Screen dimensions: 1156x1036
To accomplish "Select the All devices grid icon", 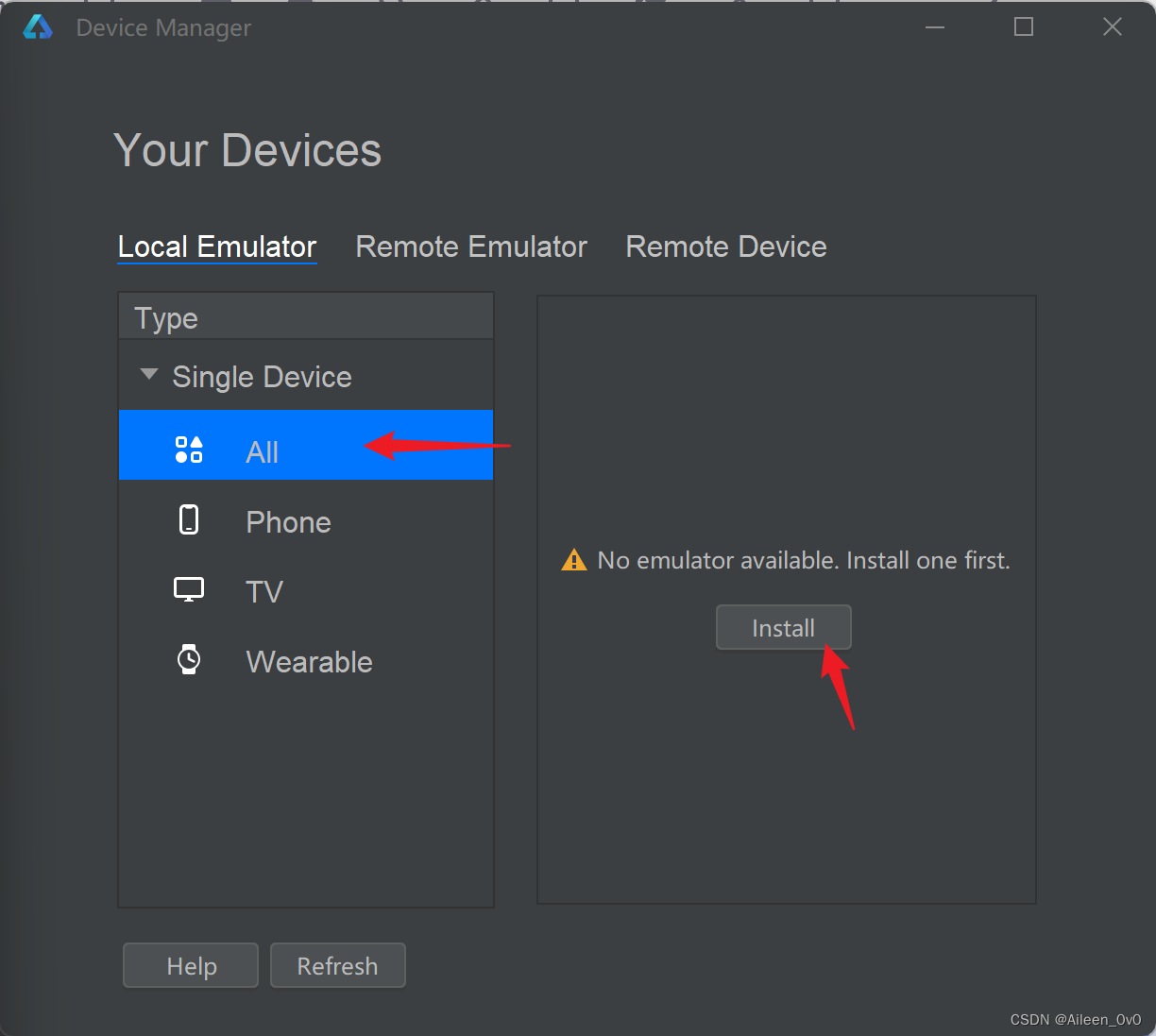I will [189, 450].
